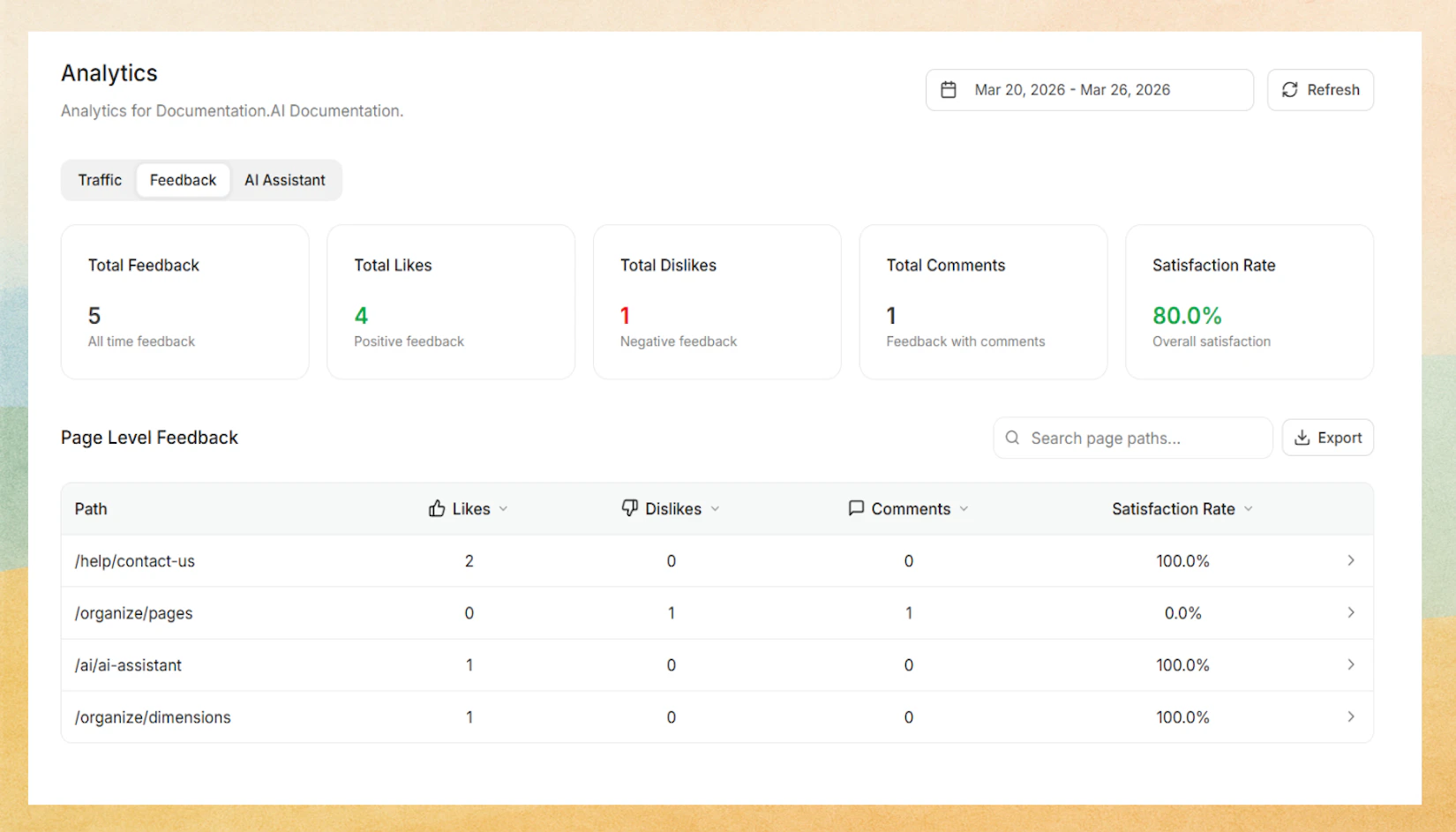Click the thumbs-up icon in Likes column header
The height and width of the screenshot is (832, 1456).
tap(438, 508)
